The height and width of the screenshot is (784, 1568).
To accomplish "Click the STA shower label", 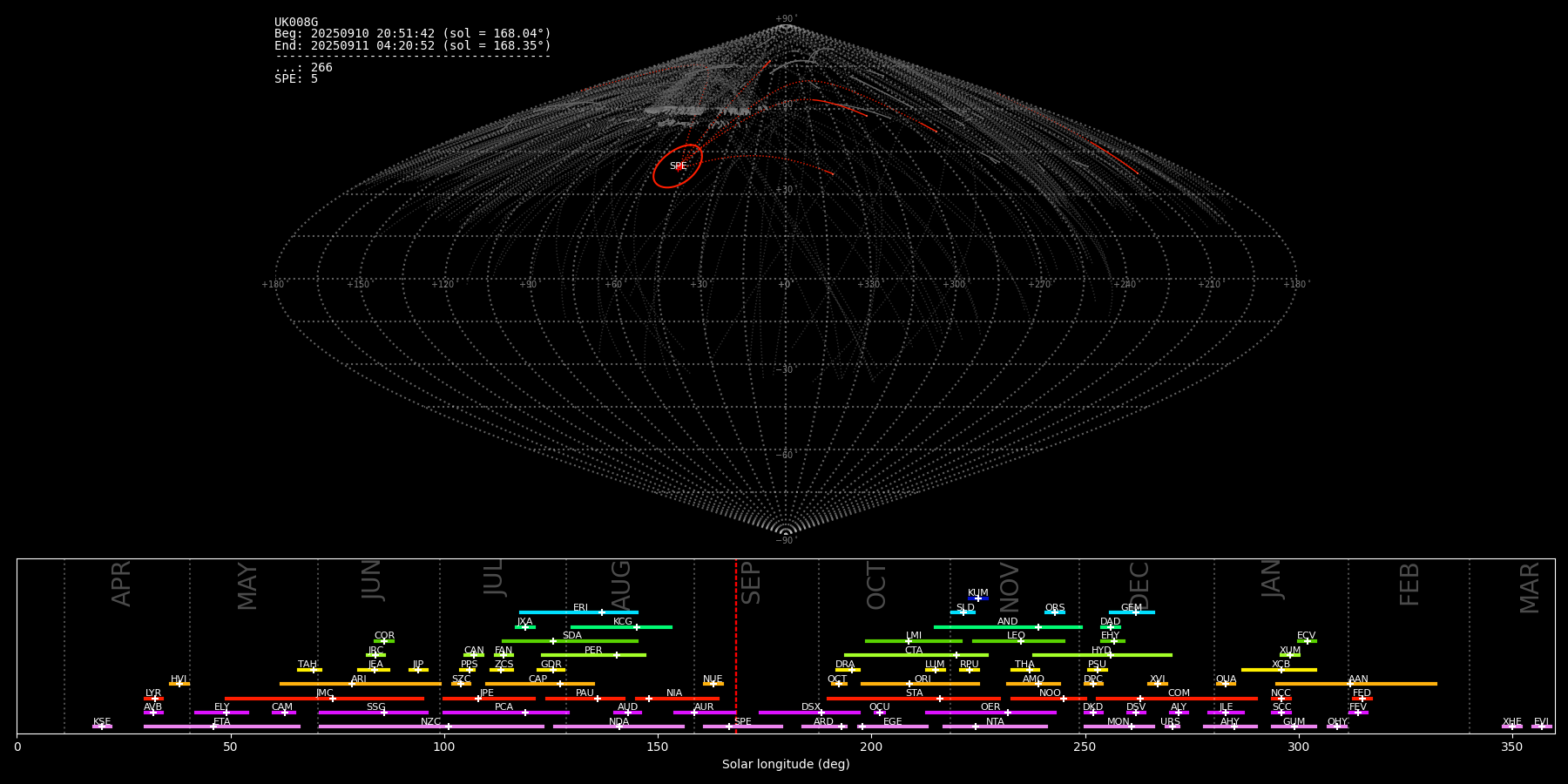I will point(914,693).
